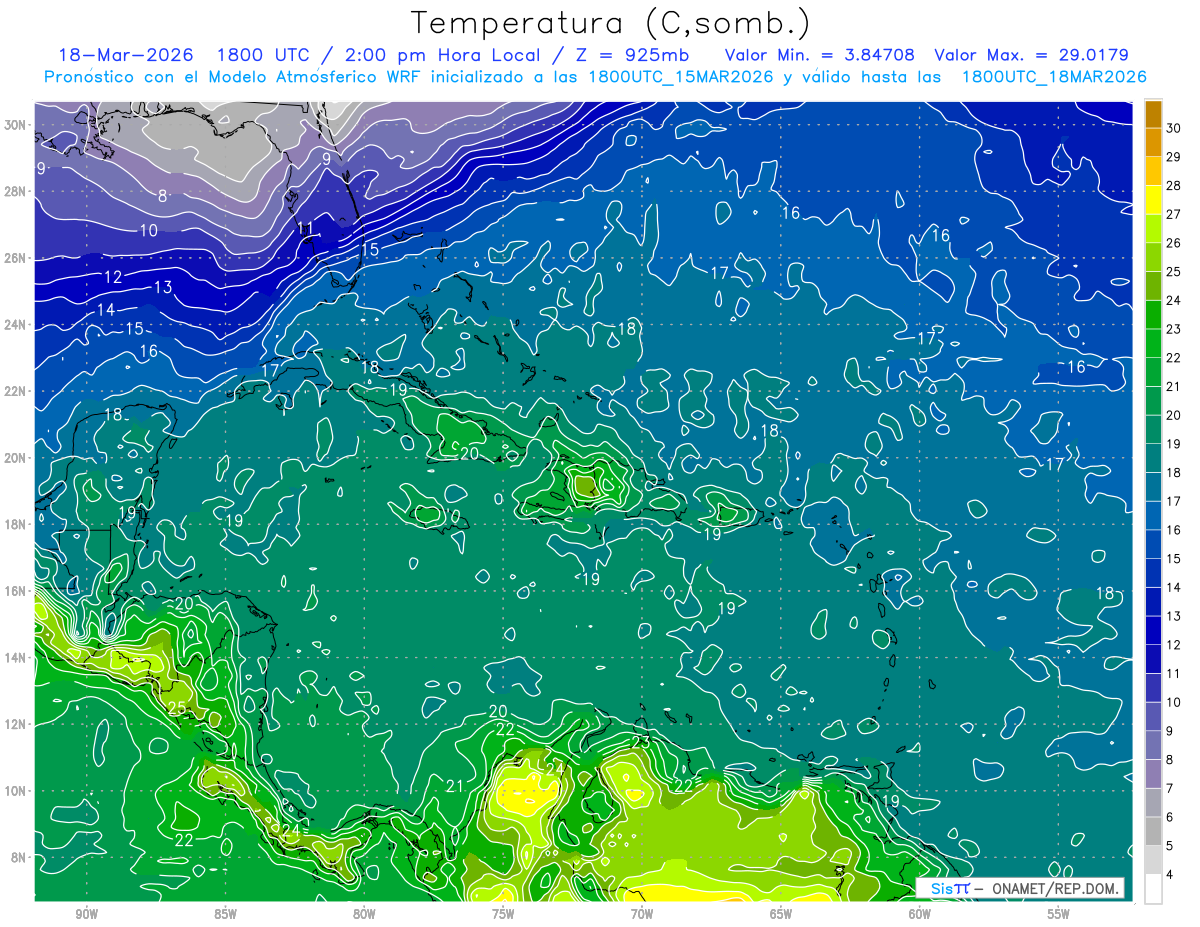Click contour label "14" in the Gulf
This screenshot has width=1200, height=927.
(x=106, y=310)
